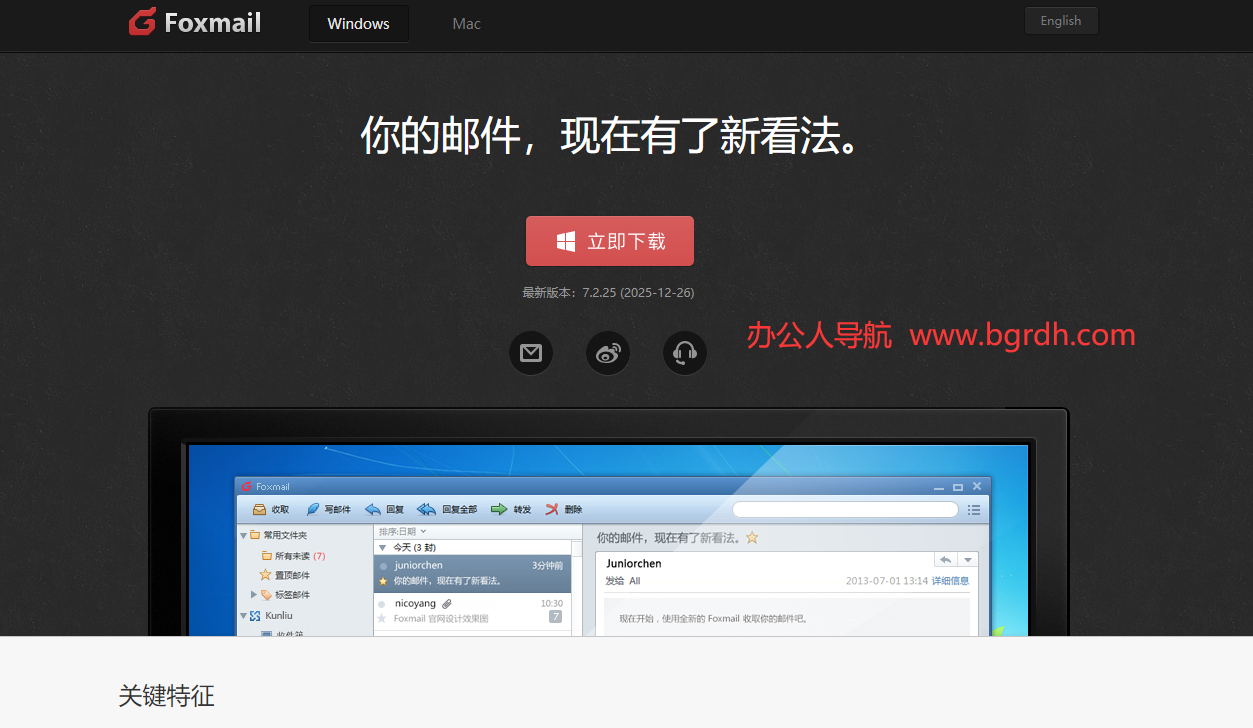The height and width of the screenshot is (728, 1253).
Task: Select the nicoyang email row in preview
Action: point(472,612)
